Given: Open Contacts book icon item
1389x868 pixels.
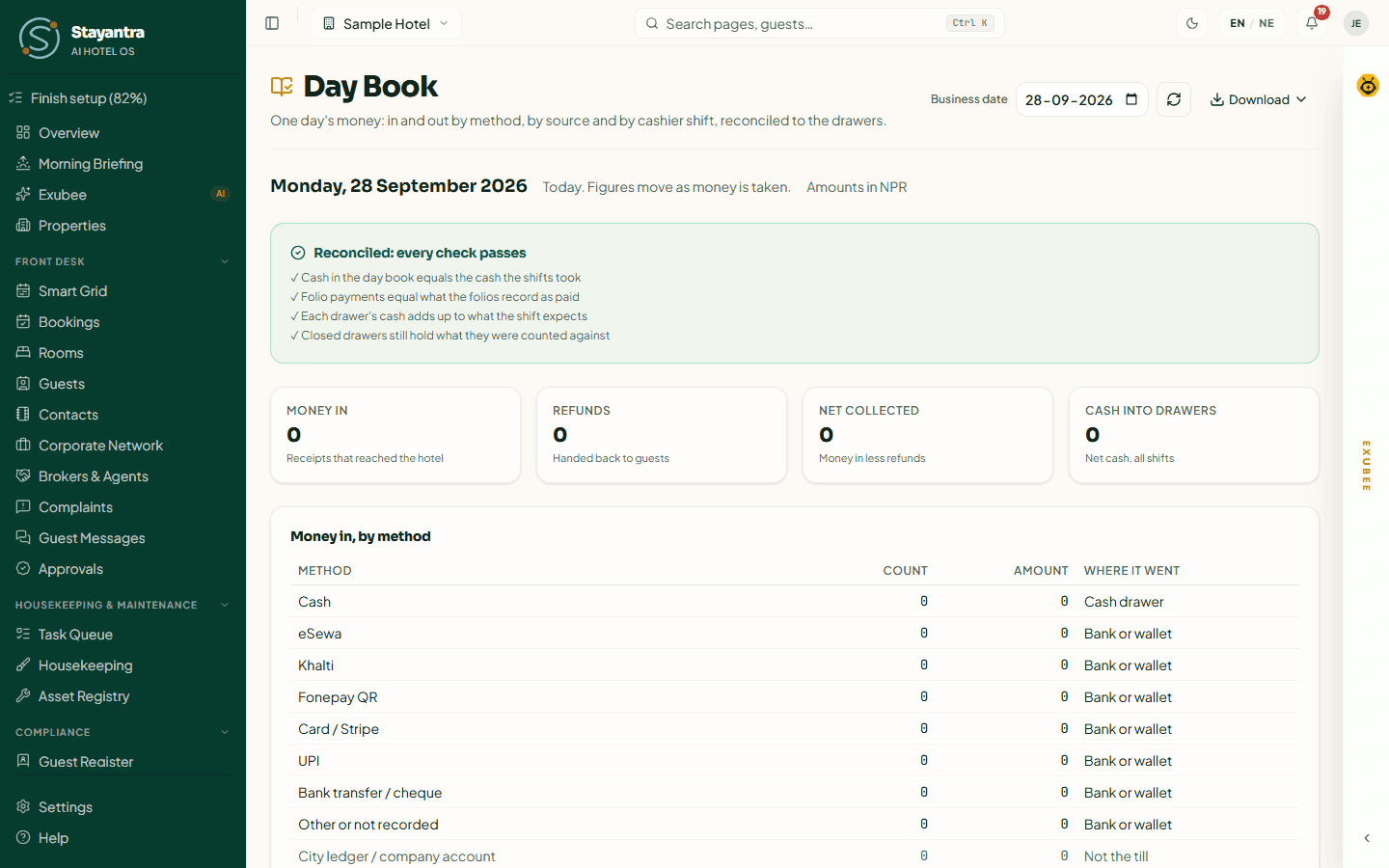Looking at the screenshot, I should tap(123, 415).
